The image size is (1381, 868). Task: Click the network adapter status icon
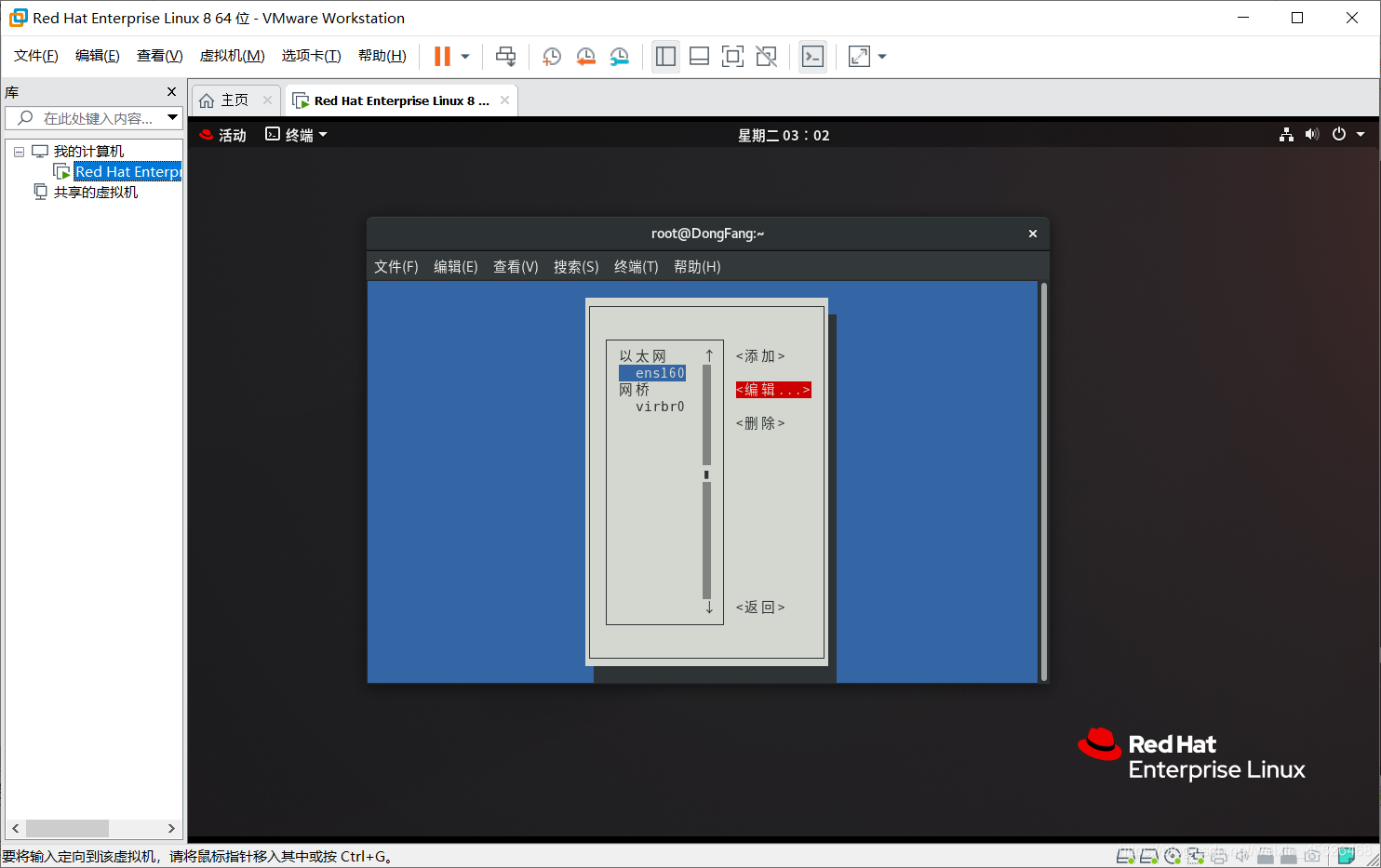[x=1196, y=856]
